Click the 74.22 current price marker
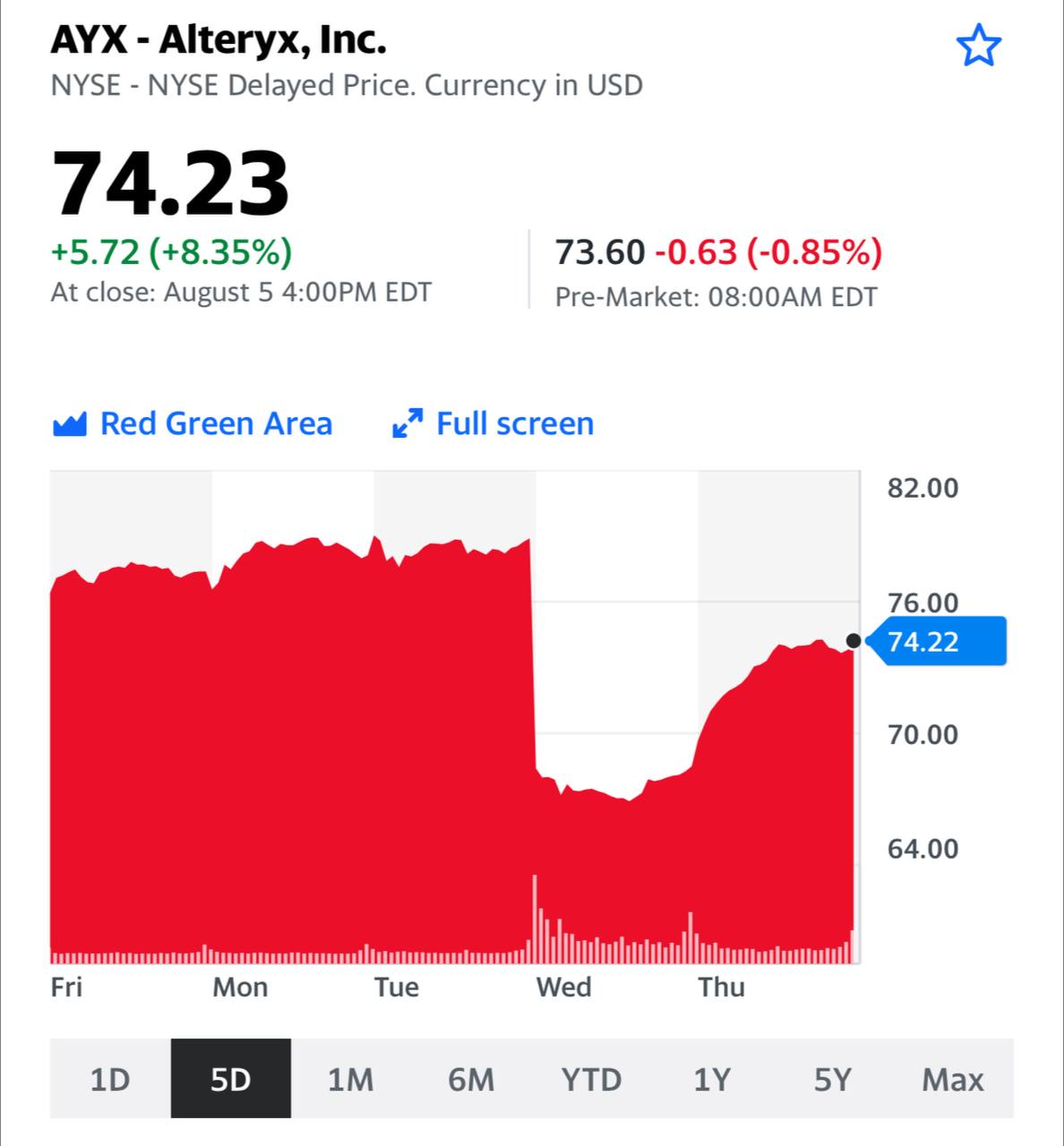The height and width of the screenshot is (1146, 1064). click(x=936, y=641)
